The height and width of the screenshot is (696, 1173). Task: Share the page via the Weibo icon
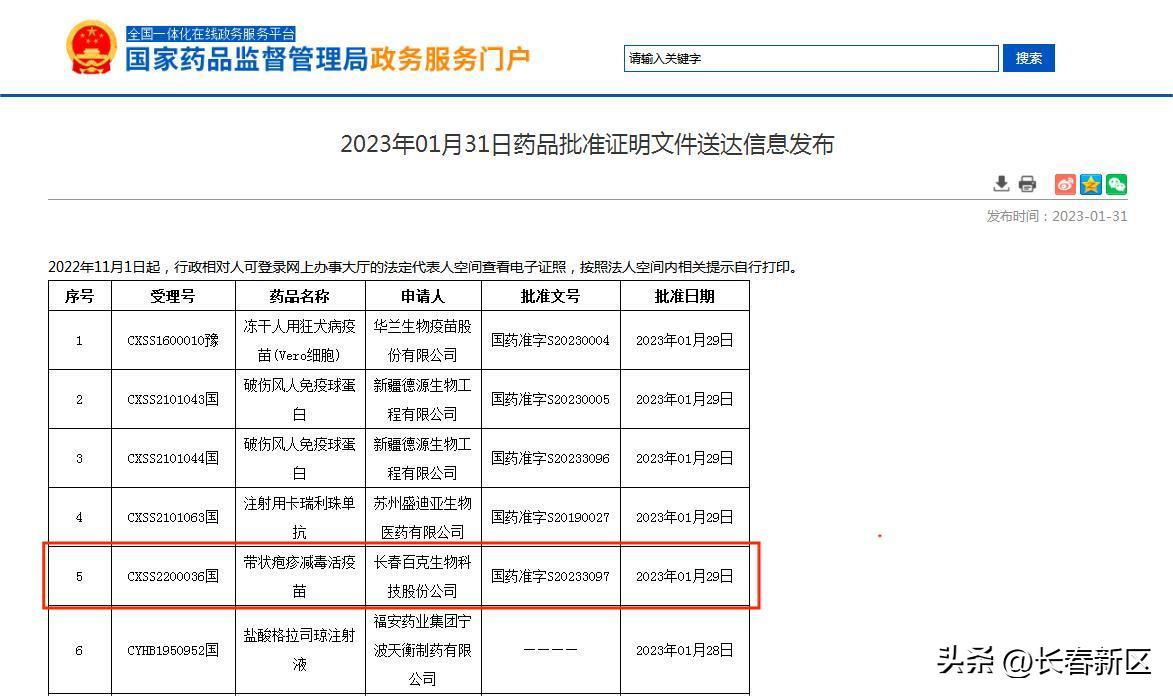click(x=1063, y=184)
